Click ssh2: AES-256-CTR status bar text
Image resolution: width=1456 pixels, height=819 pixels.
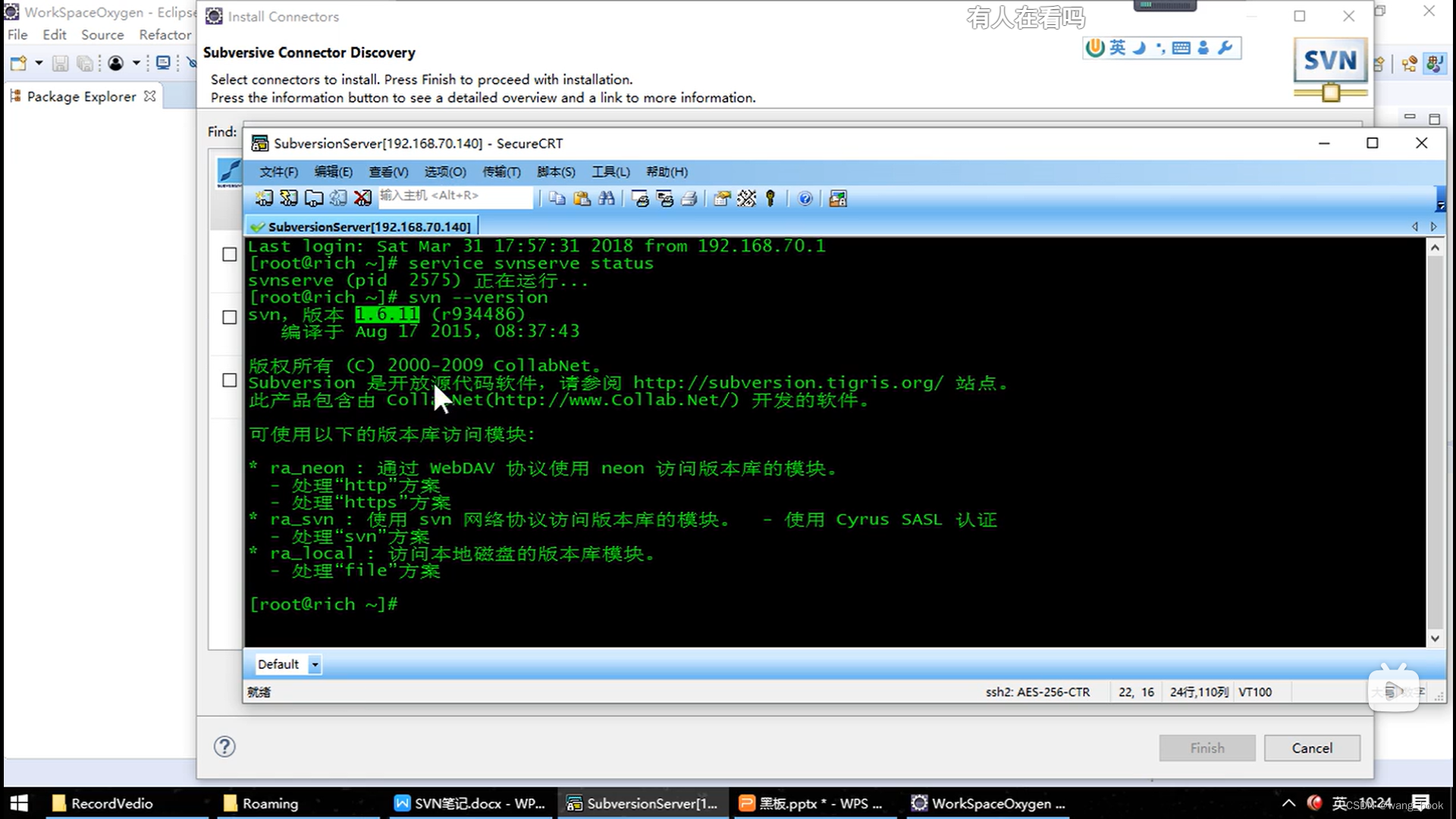(x=1037, y=692)
